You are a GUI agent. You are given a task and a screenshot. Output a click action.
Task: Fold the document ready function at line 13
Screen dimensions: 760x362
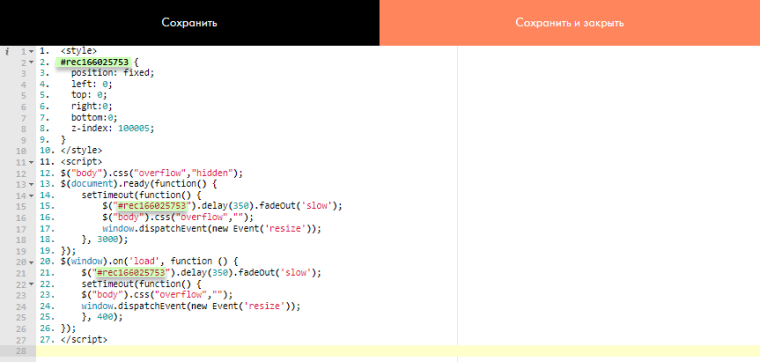pyautogui.click(x=32, y=184)
